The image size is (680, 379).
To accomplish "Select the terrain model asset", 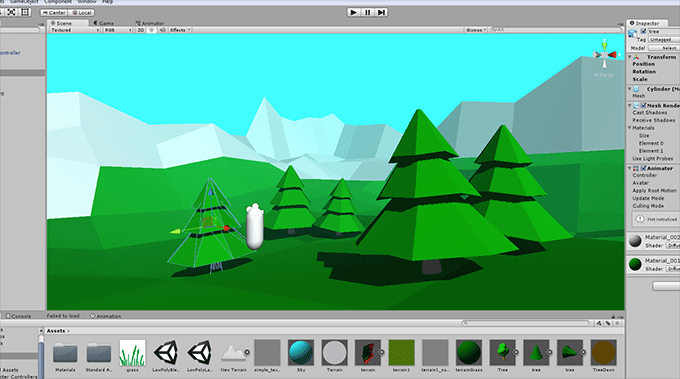I will pos(368,356).
